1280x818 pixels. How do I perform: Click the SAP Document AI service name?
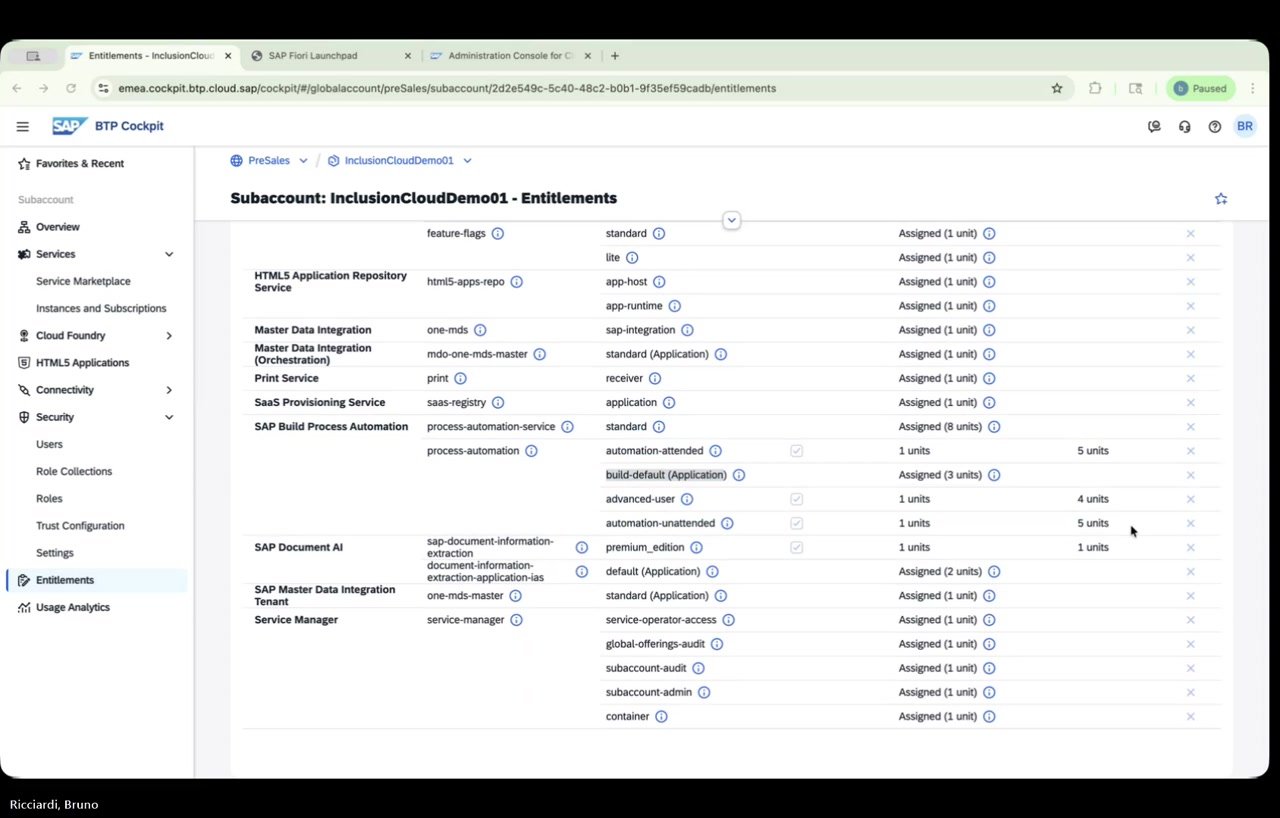[x=299, y=547]
